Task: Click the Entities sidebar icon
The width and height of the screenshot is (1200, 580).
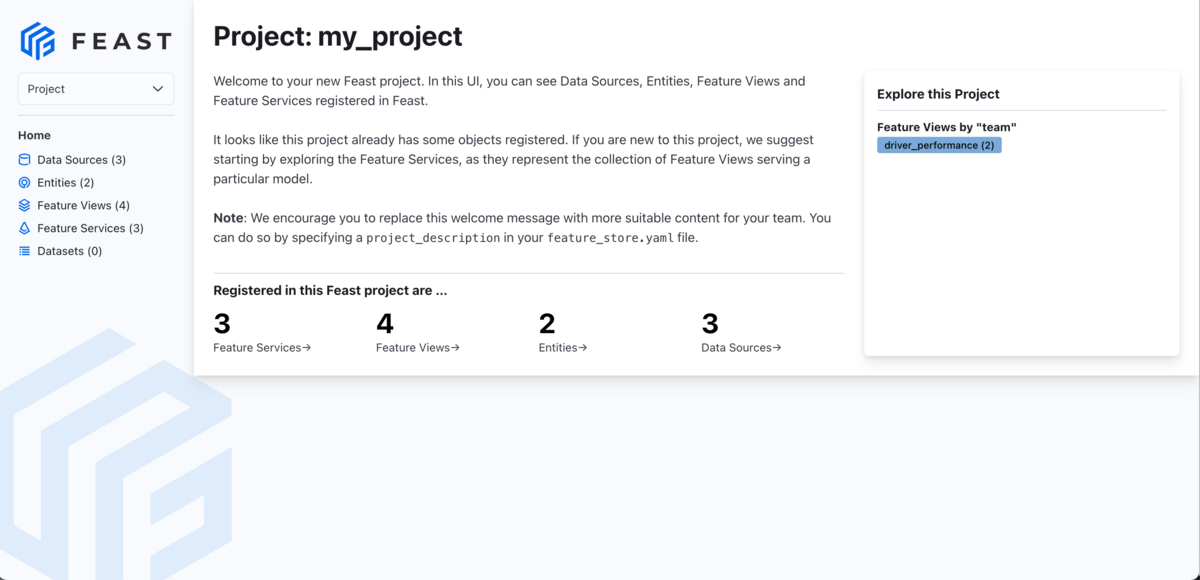Action: pos(25,183)
